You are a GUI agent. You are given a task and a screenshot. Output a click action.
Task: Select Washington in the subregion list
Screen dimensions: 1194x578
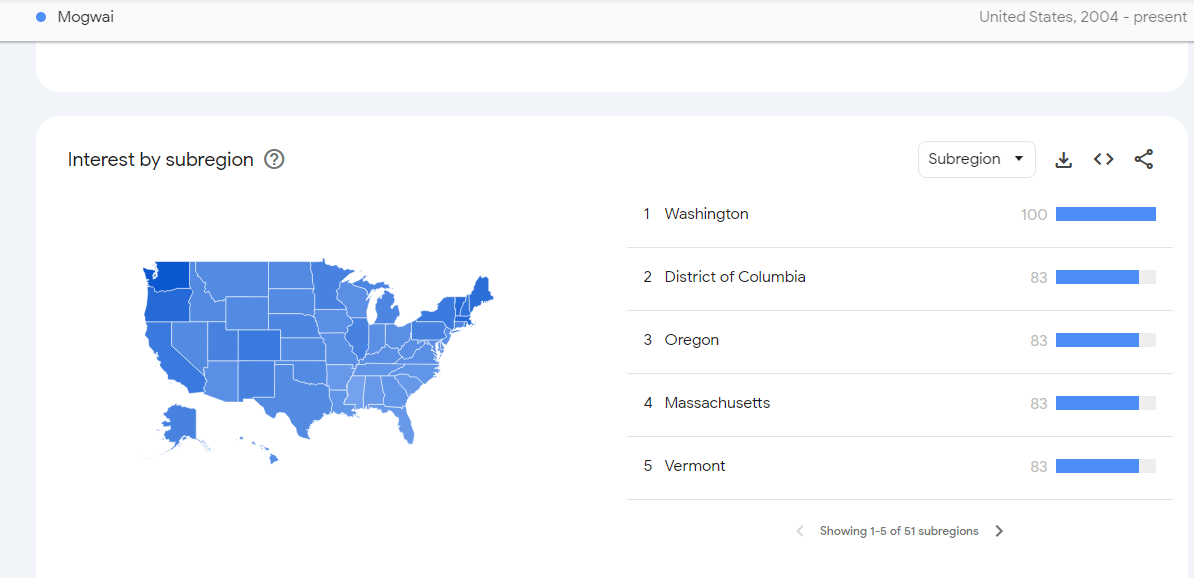(x=706, y=214)
